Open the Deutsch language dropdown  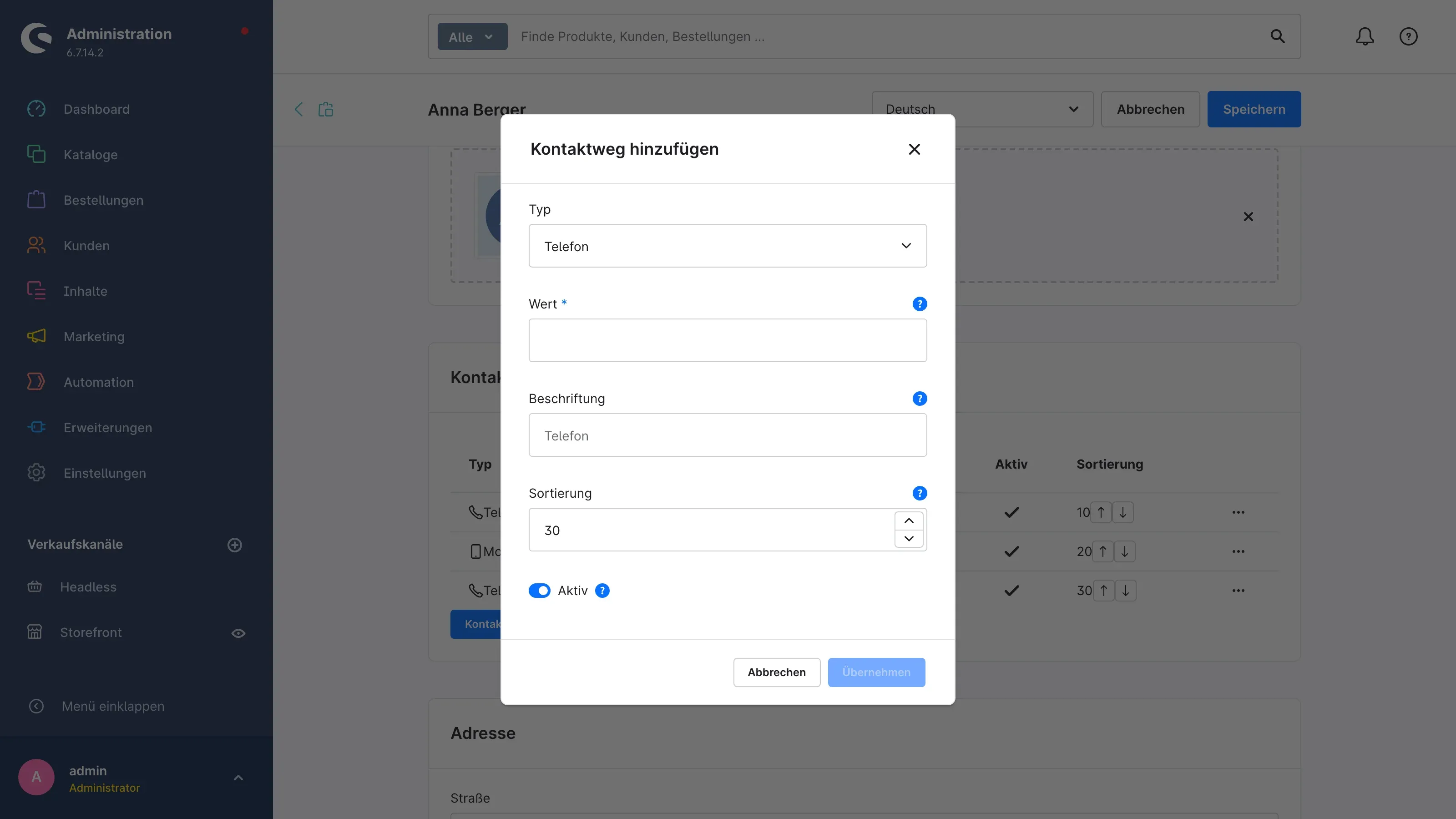tap(982, 109)
